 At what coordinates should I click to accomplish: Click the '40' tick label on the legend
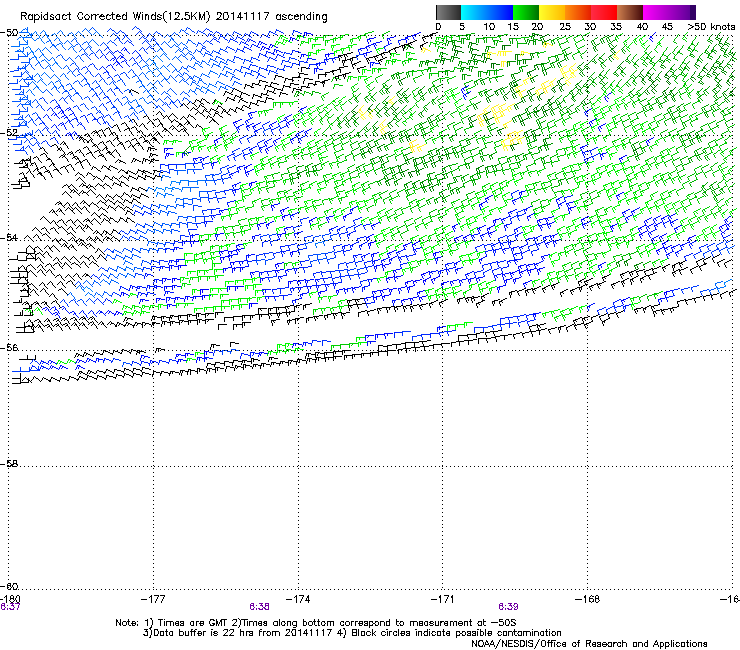[642, 27]
